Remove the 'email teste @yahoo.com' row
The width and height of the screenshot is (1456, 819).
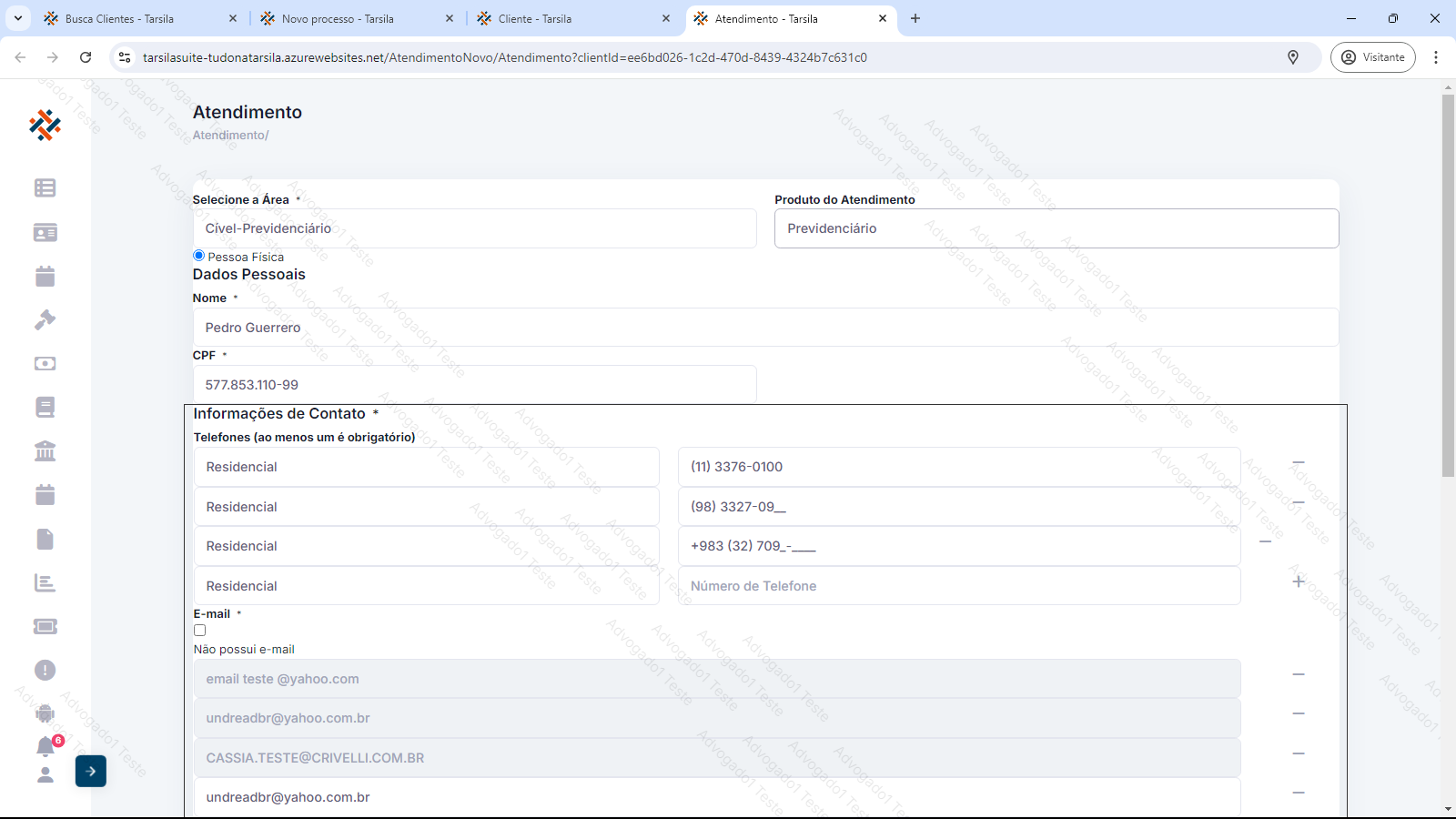1299,674
